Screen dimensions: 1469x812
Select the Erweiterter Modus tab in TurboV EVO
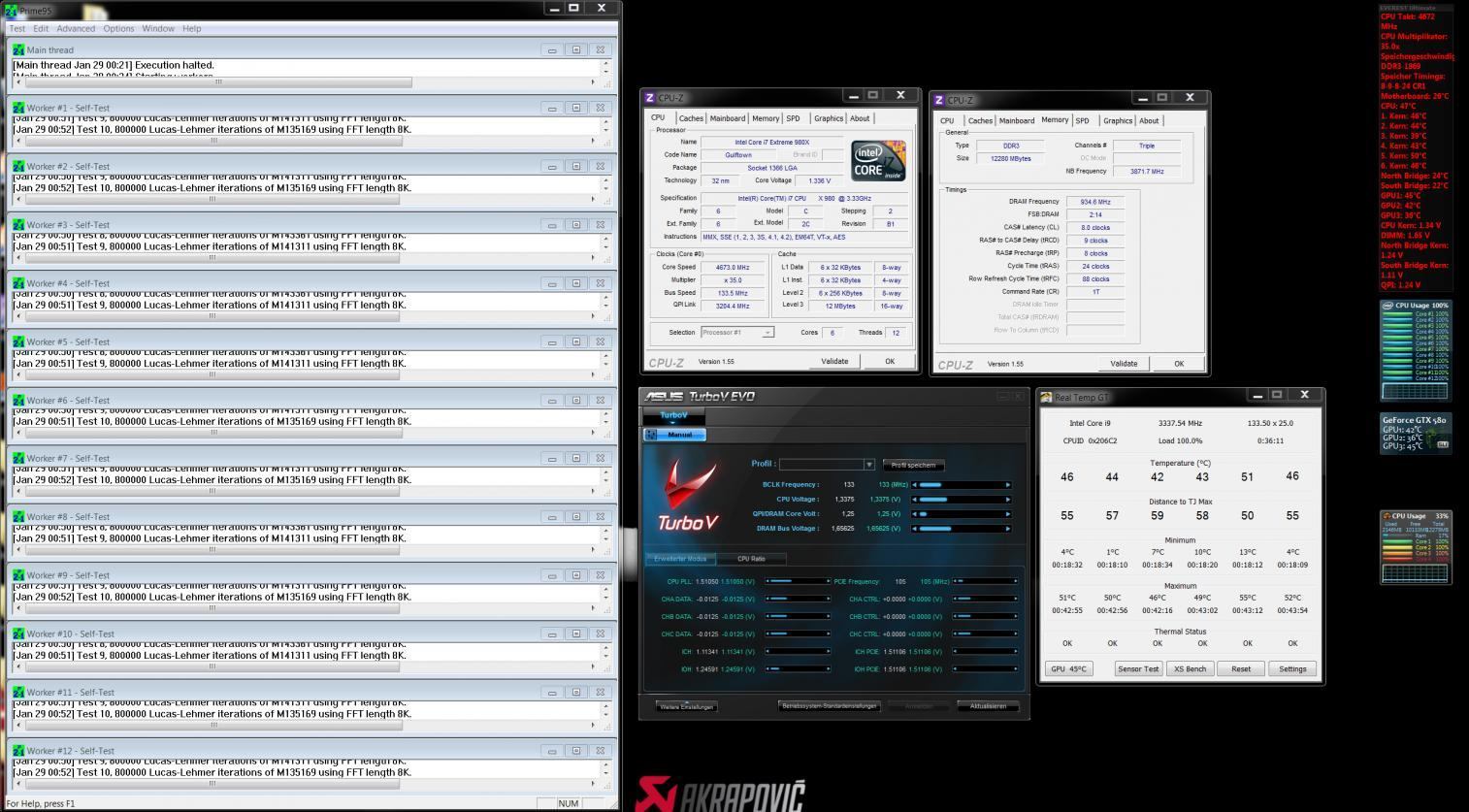pyautogui.click(x=680, y=559)
